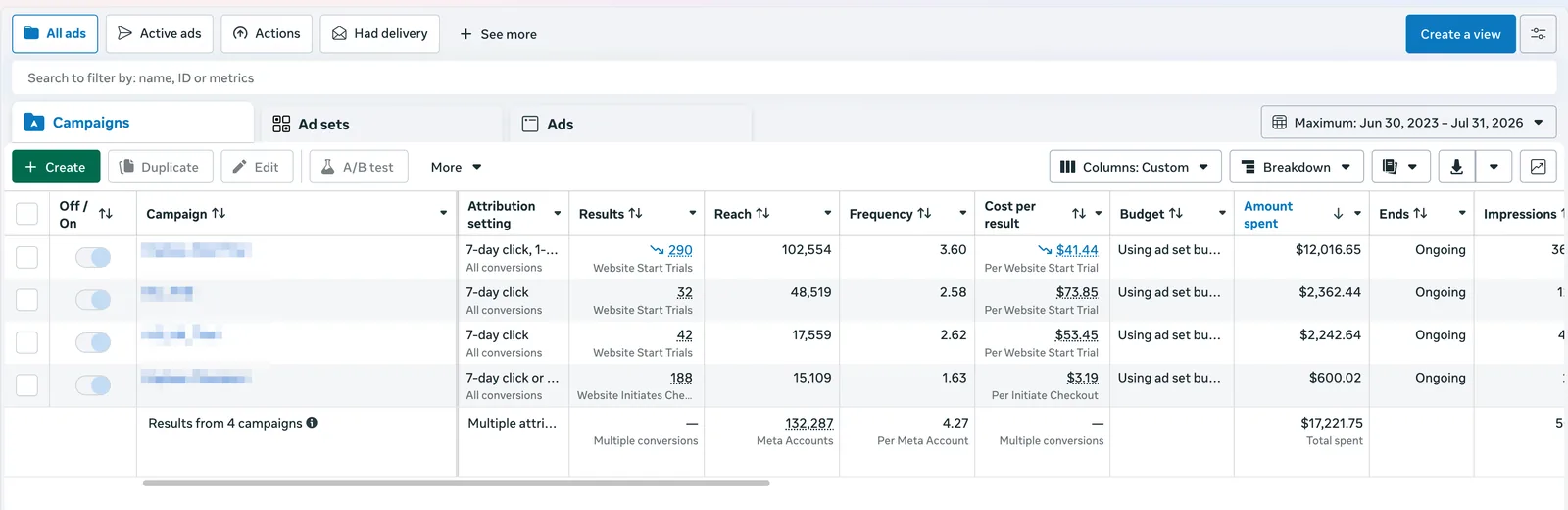Viewport: 1568px width, 510px height.
Task: Check the campaign with 290 results
Action: pyautogui.click(x=27, y=257)
